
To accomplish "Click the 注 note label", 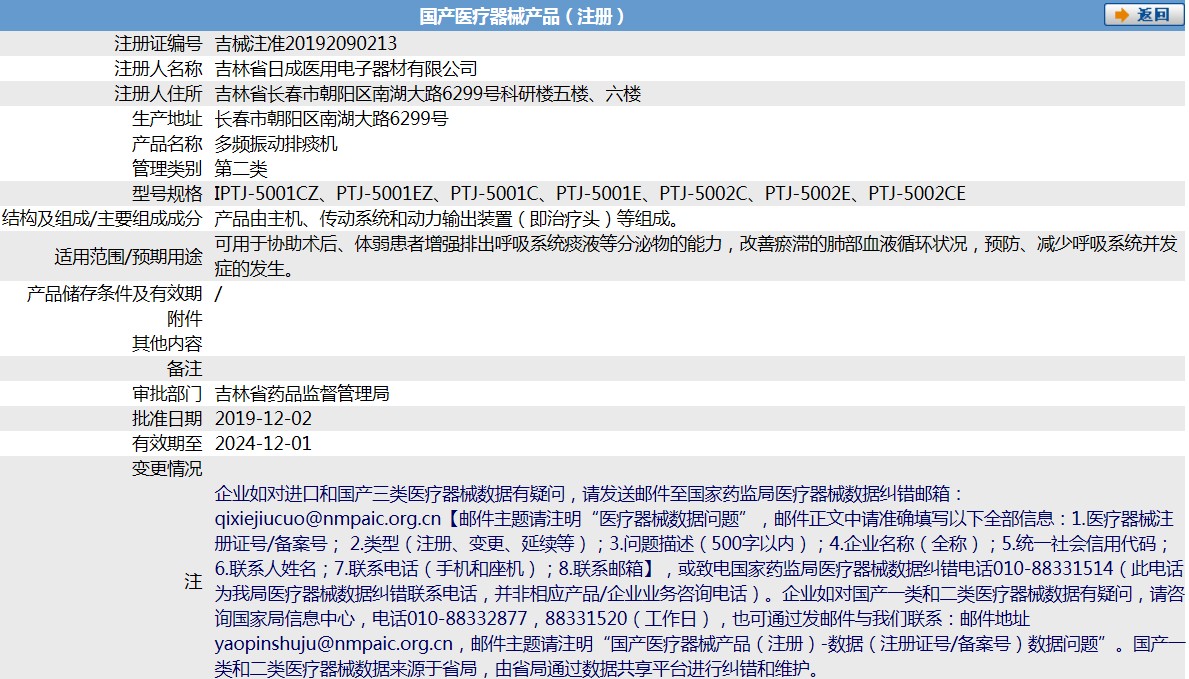I will [x=193, y=582].
